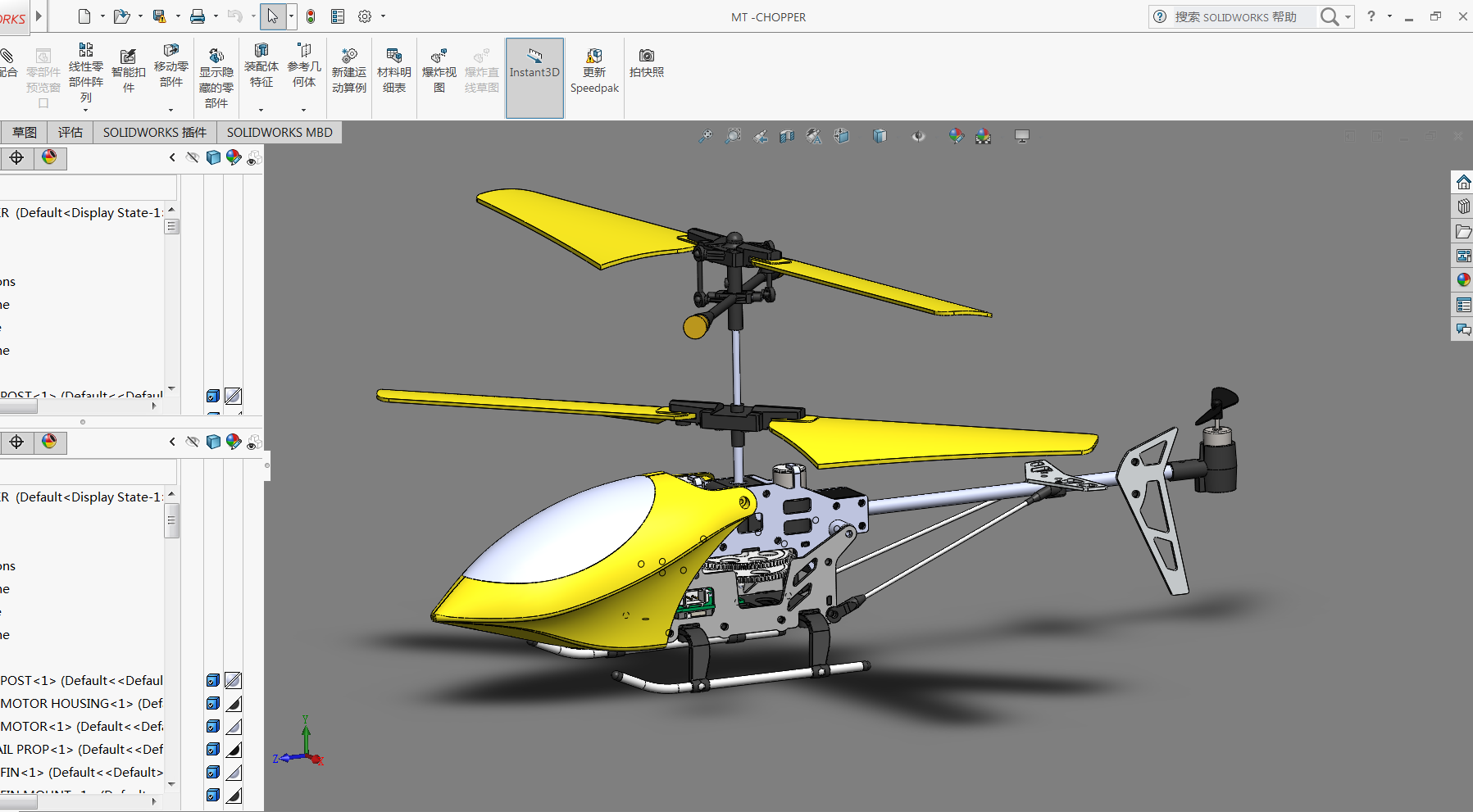Toggle display mode of MOTOR HOUSING<1> row
Image resolution: width=1473 pixels, height=812 pixels.
click(213, 703)
